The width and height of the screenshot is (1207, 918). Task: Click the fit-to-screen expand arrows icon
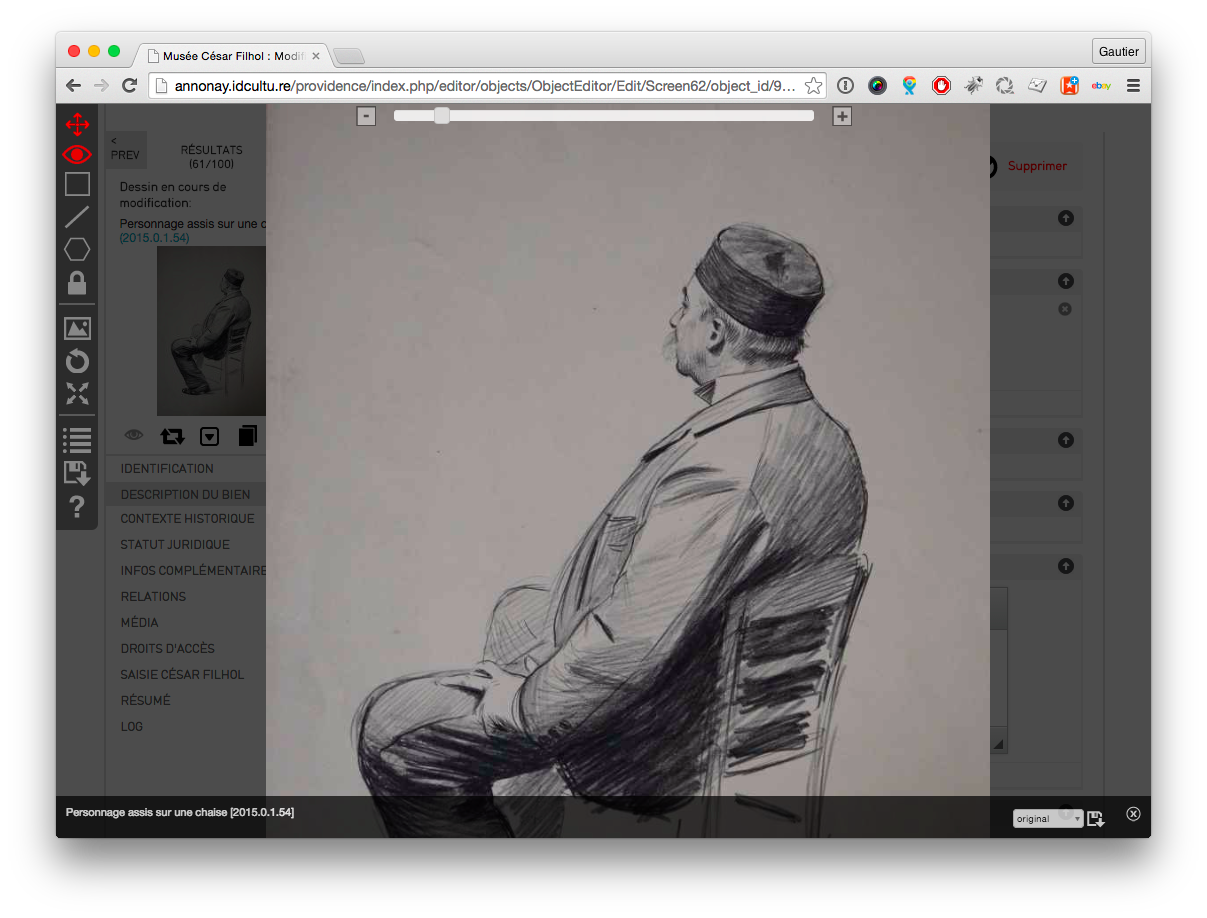point(77,393)
